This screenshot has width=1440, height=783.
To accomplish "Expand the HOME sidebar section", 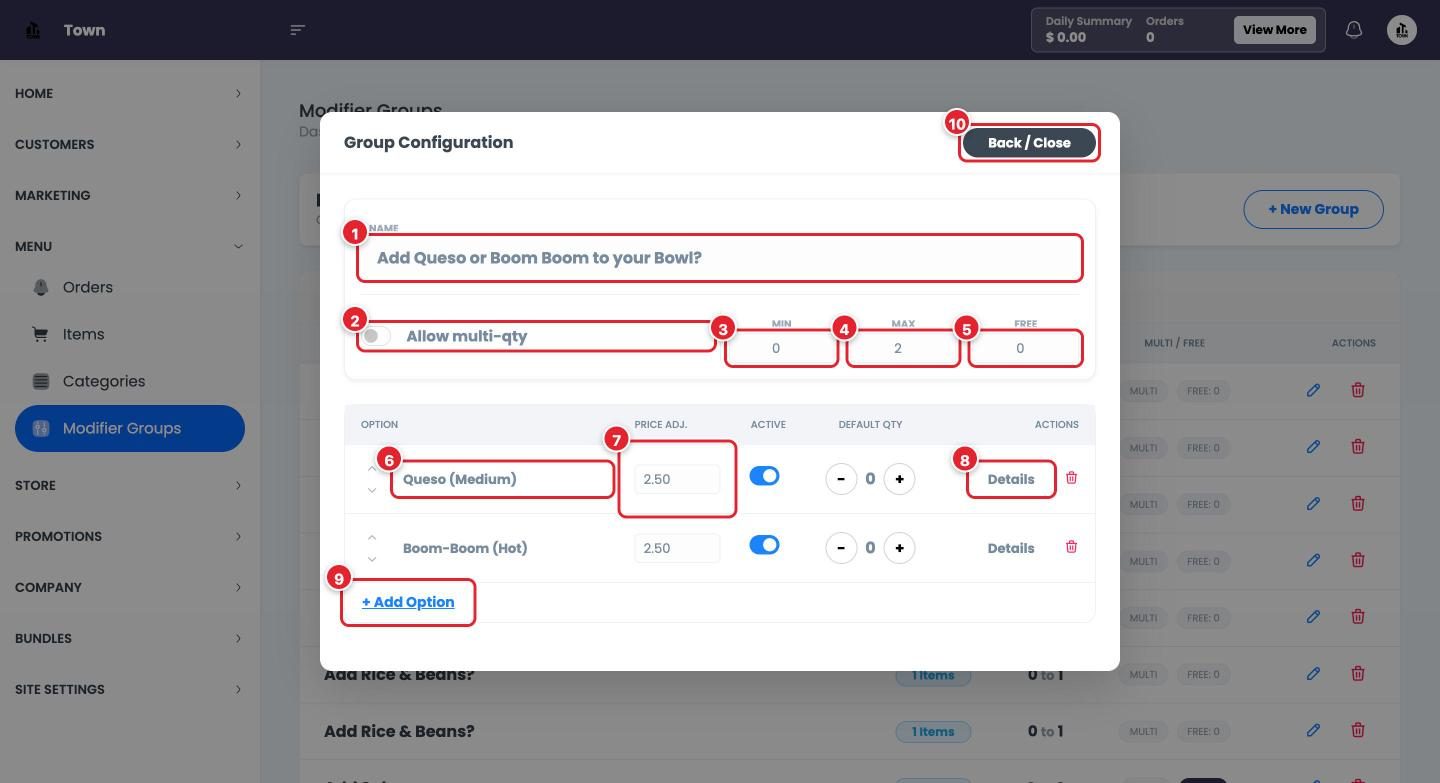I will [x=130, y=93].
